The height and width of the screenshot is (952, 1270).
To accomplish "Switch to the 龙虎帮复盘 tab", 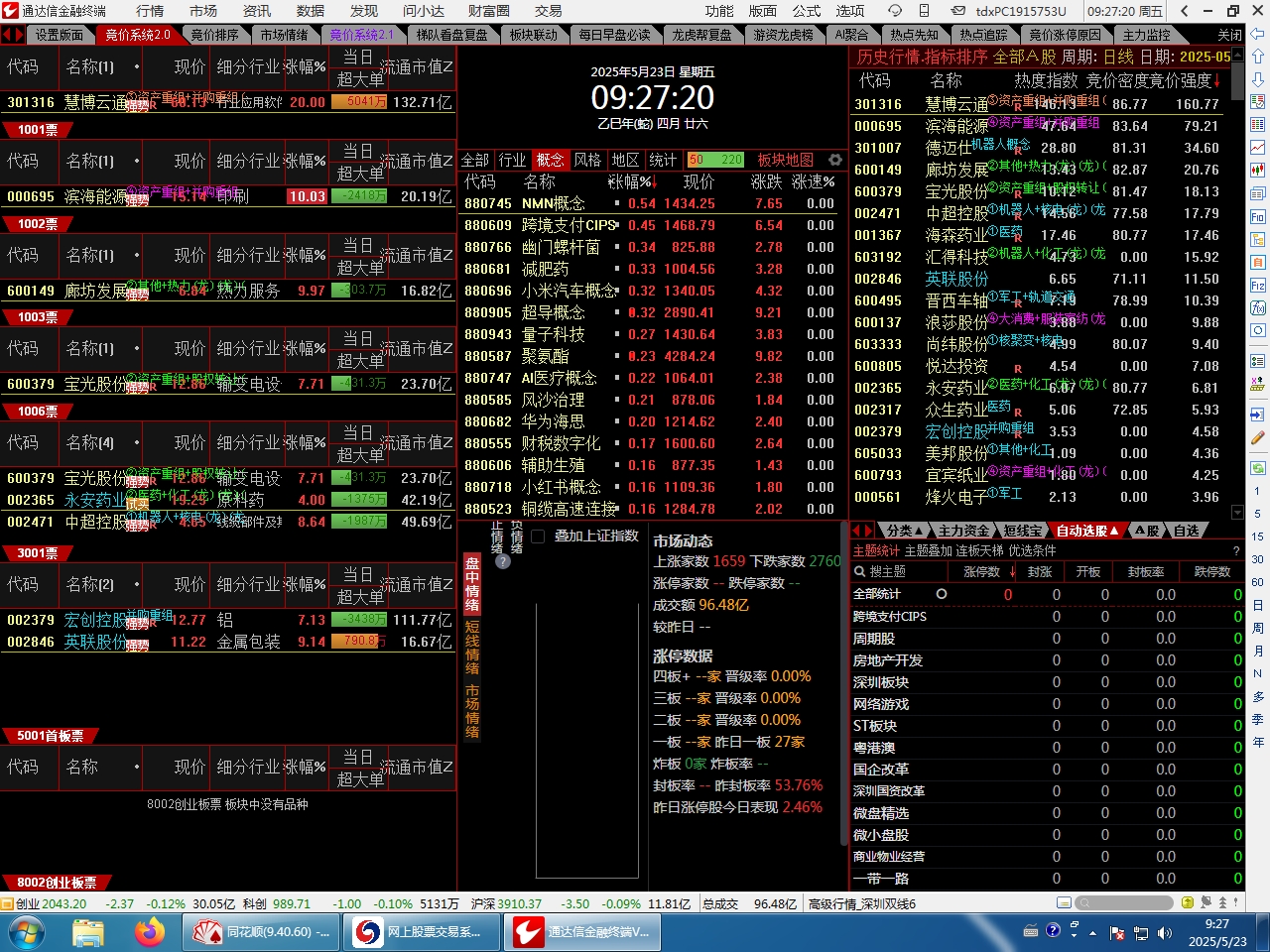I will tap(702, 34).
